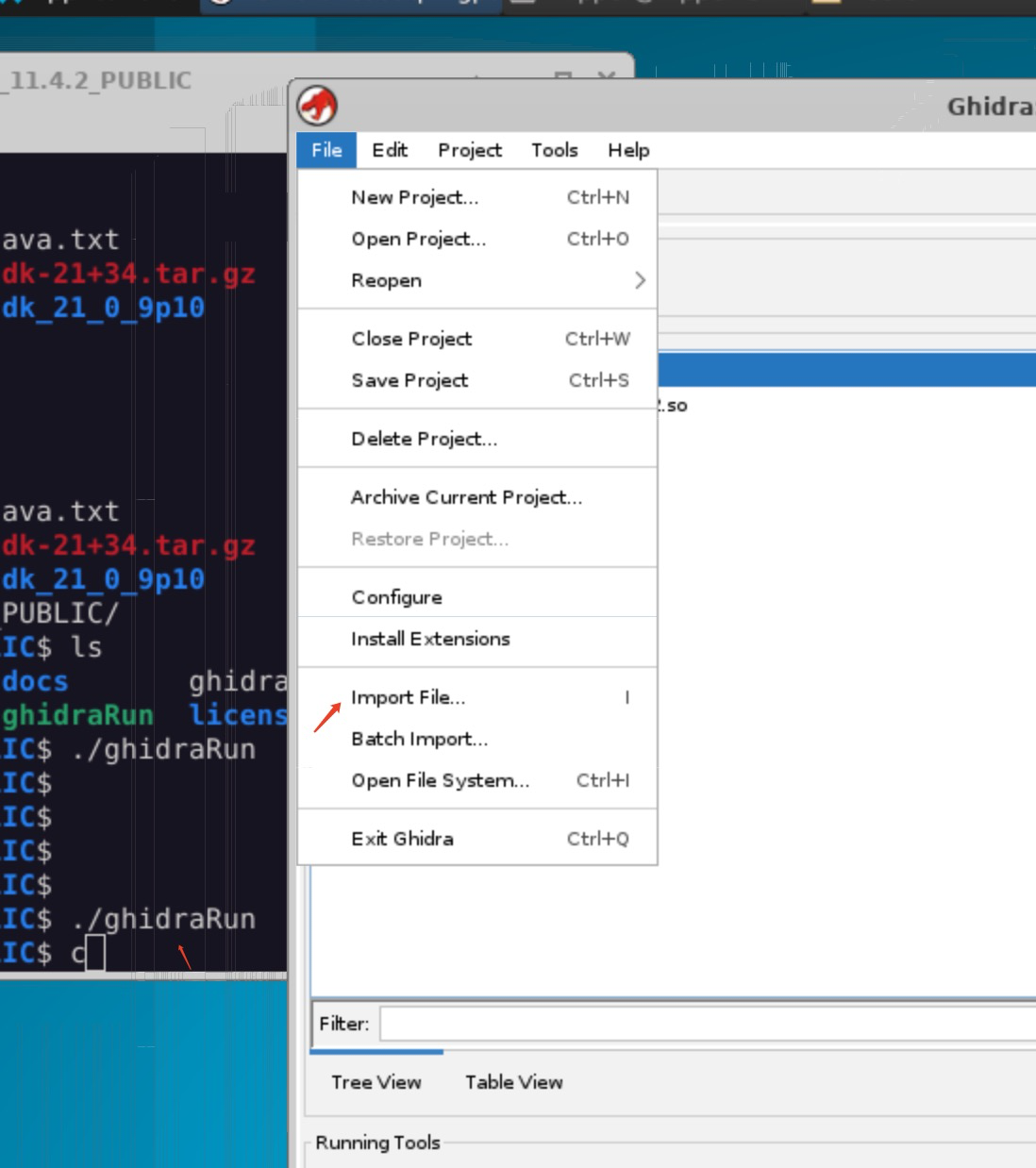Choose Exit Ghidra from menu
1036x1168 pixels.
click(x=477, y=839)
